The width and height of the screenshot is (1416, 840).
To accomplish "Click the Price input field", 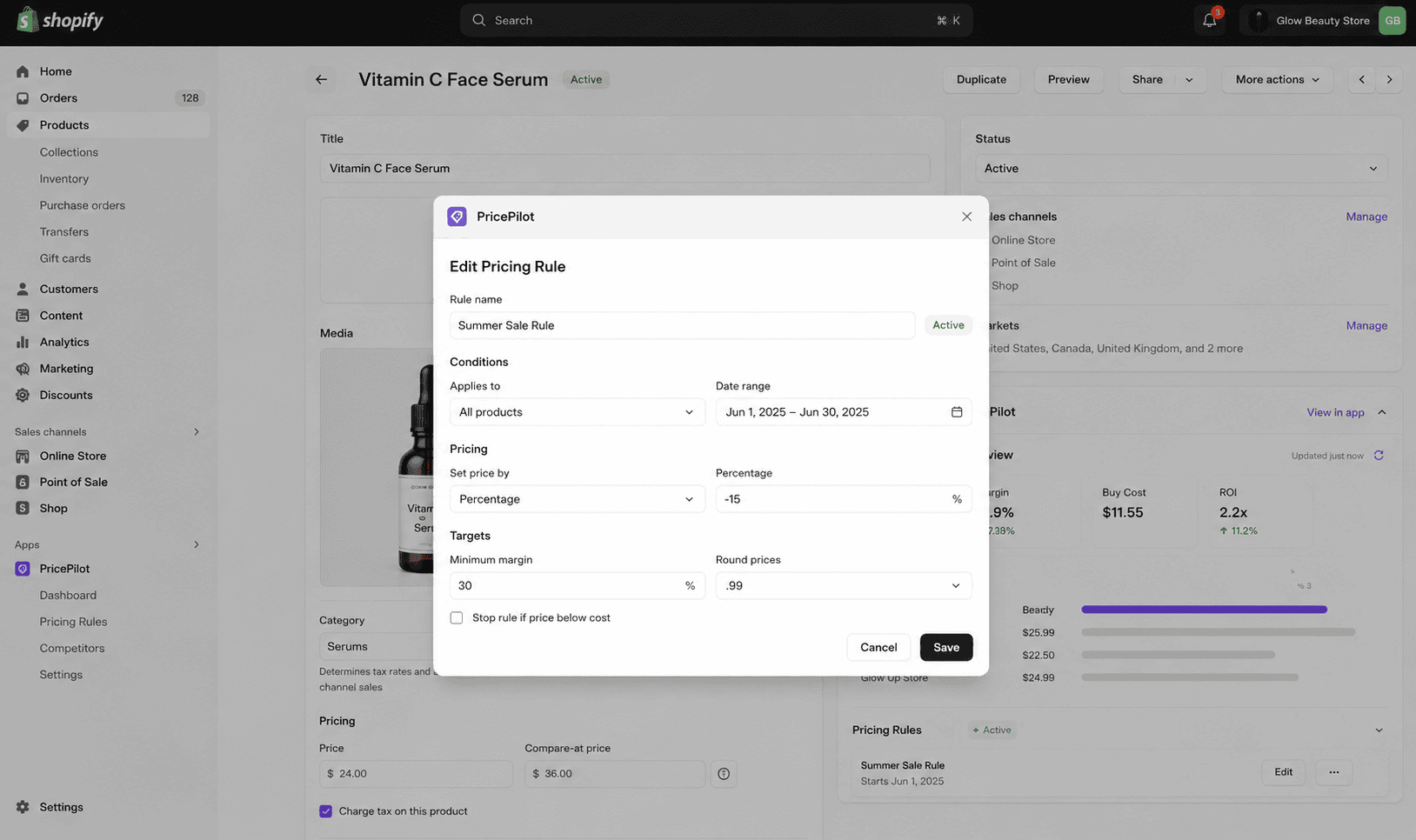I will click(416, 774).
